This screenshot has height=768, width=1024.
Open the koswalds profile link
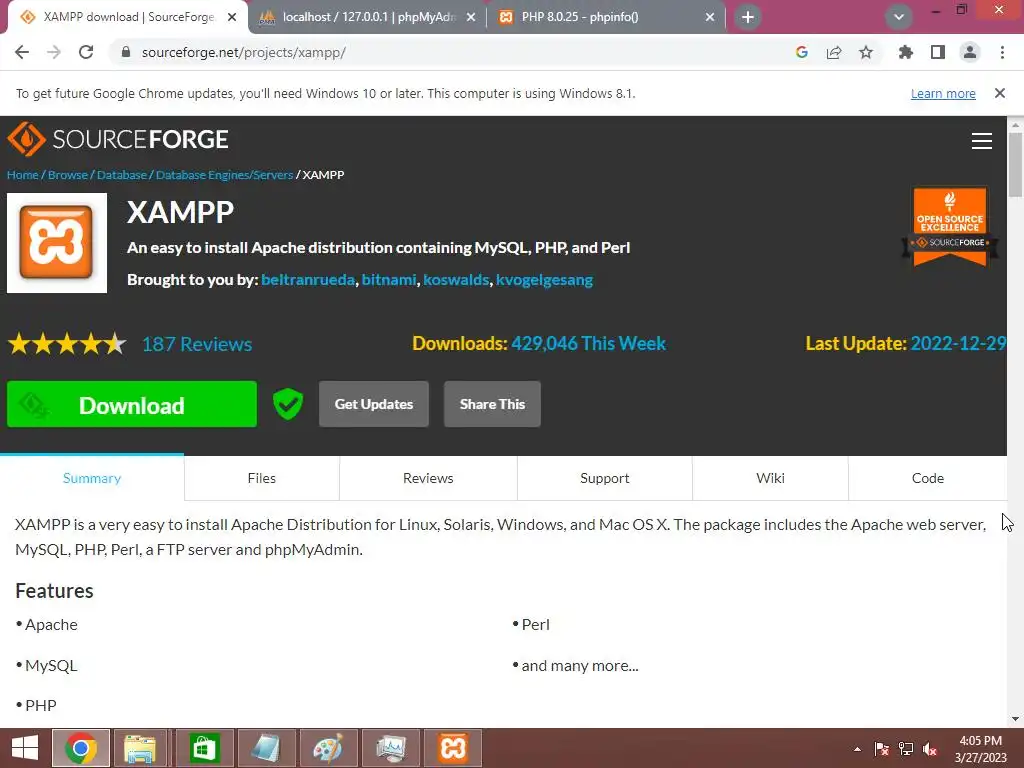pos(456,280)
